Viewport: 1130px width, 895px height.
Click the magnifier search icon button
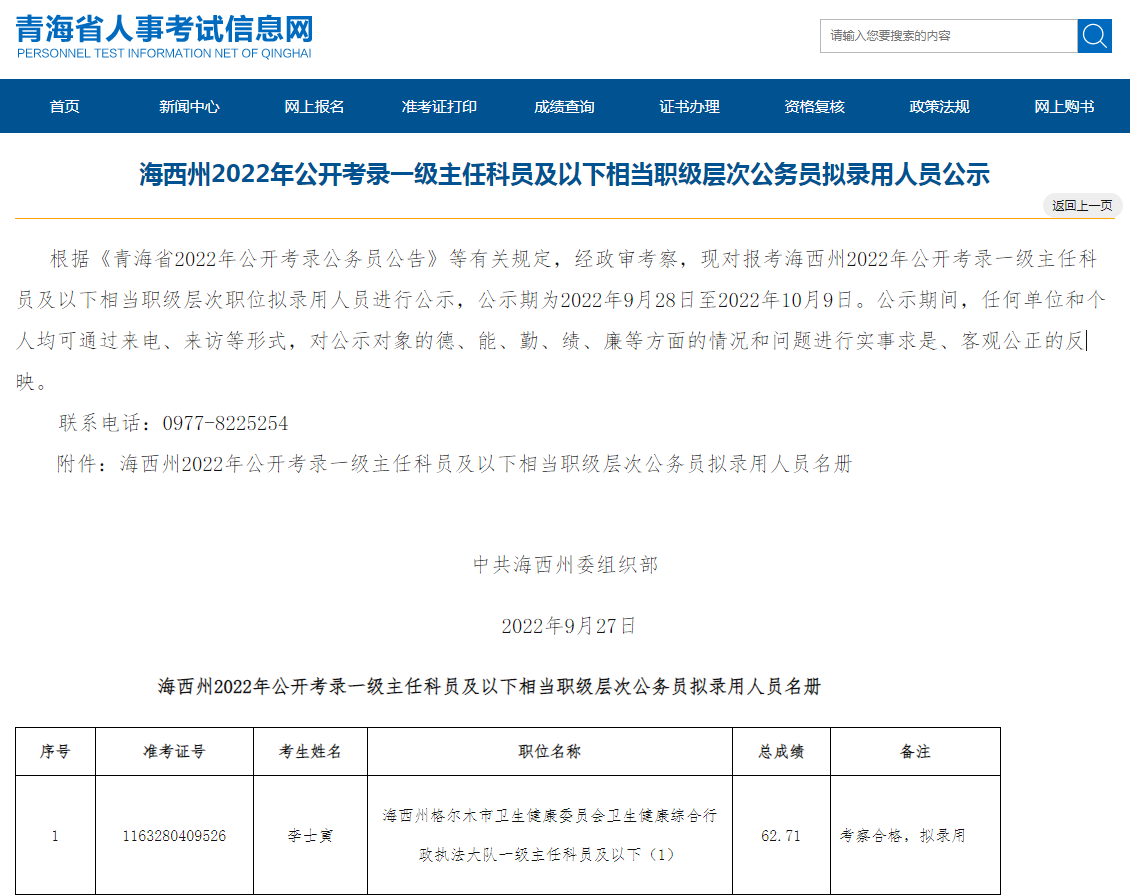coord(1094,36)
